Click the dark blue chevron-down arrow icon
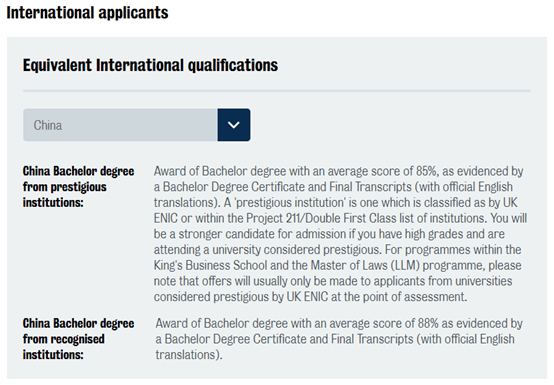The height and width of the screenshot is (385, 554). click(234, 125)
